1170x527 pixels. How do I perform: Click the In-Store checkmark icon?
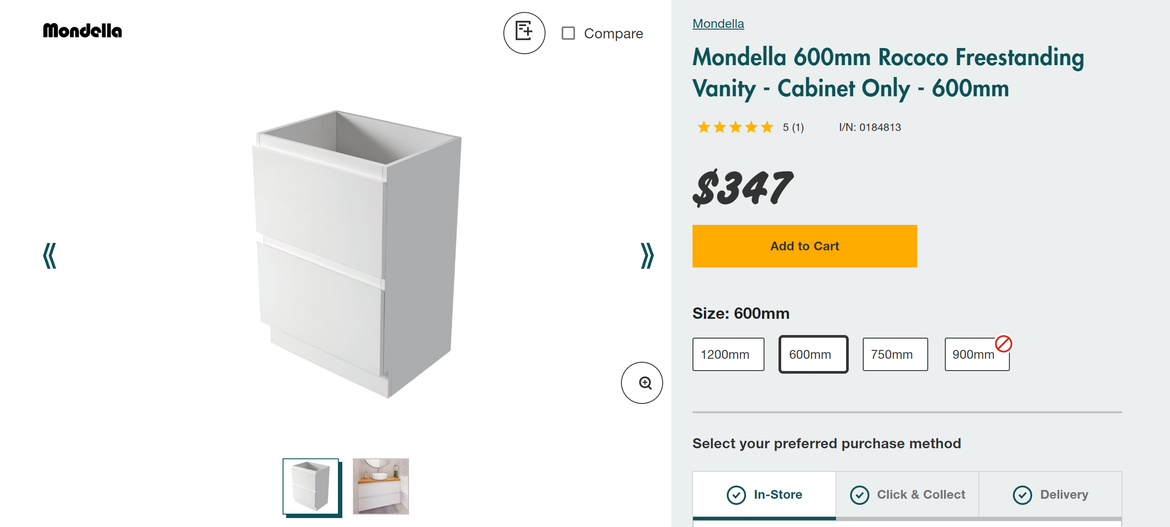click(x=736, y=495)
